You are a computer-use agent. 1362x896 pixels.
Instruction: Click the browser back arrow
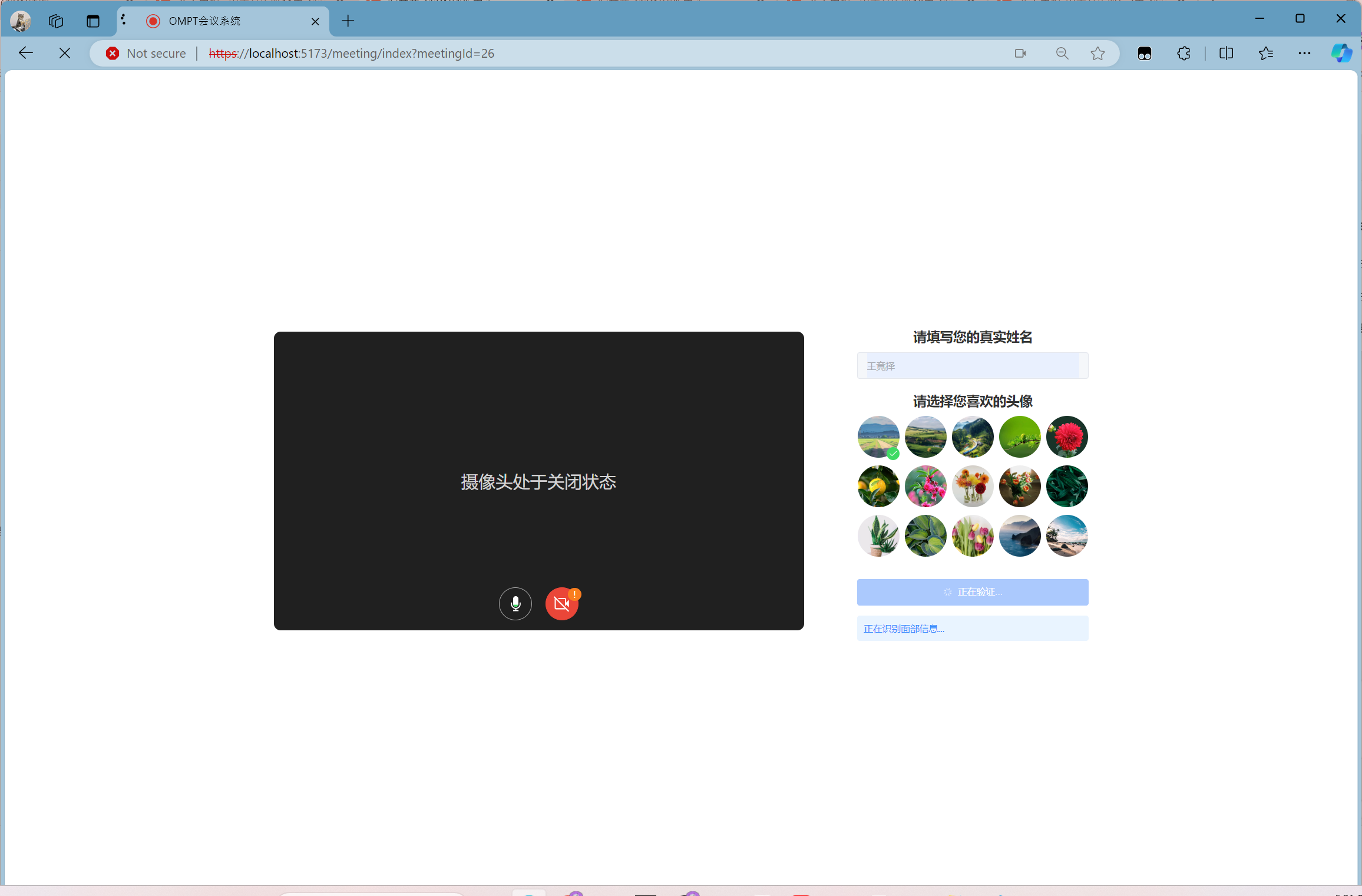coord(25,53)
